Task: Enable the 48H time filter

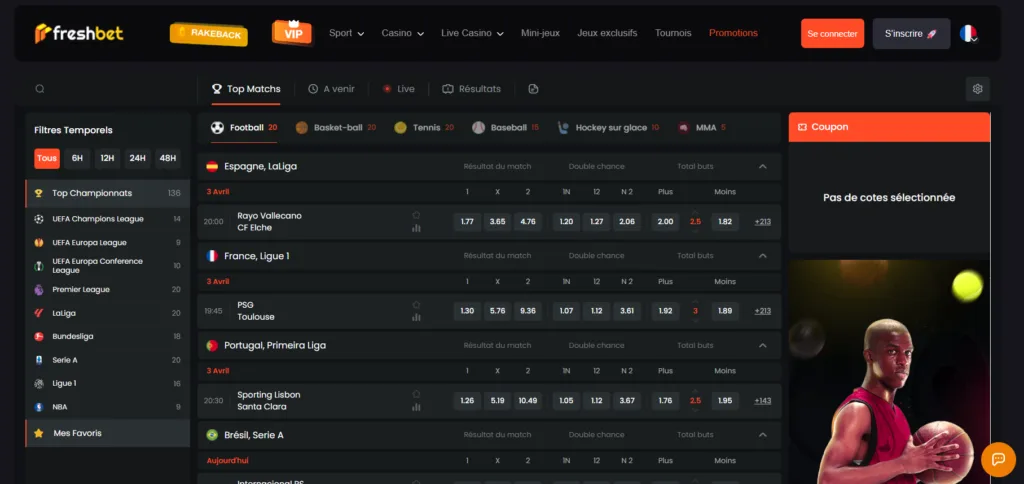Action: [x=167, y=158]
